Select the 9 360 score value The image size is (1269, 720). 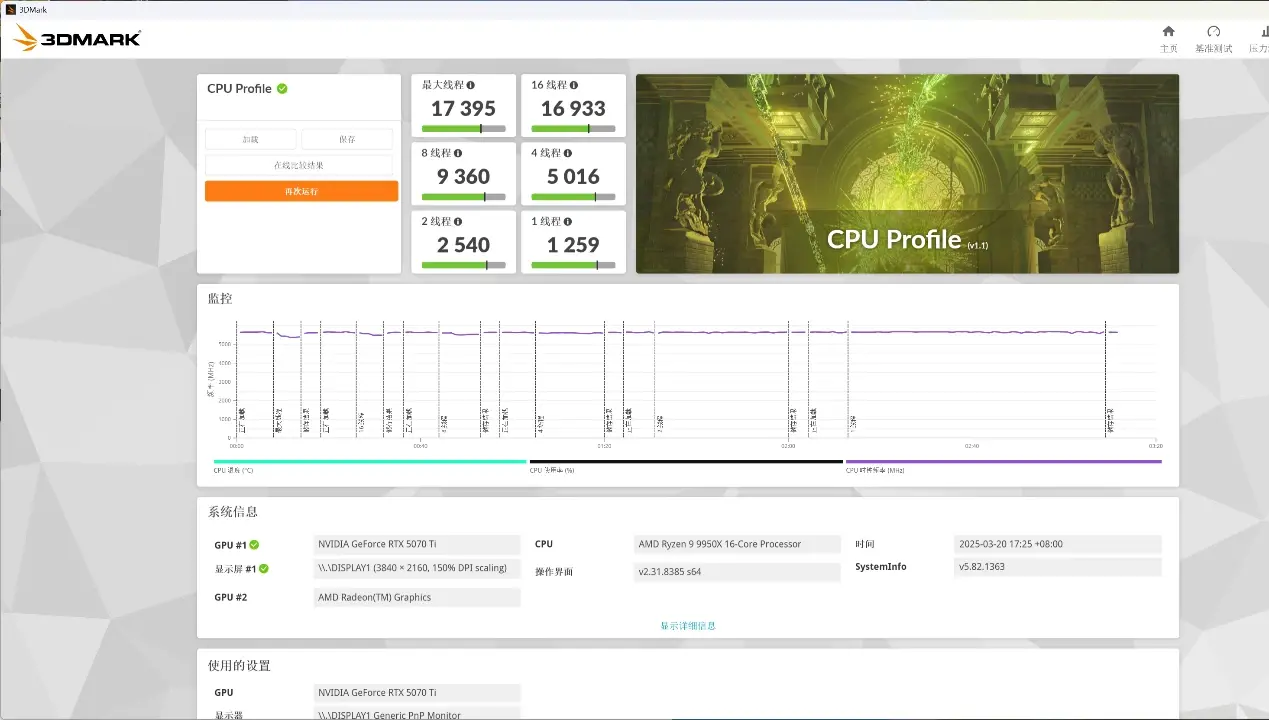click(x=463, y=176)
